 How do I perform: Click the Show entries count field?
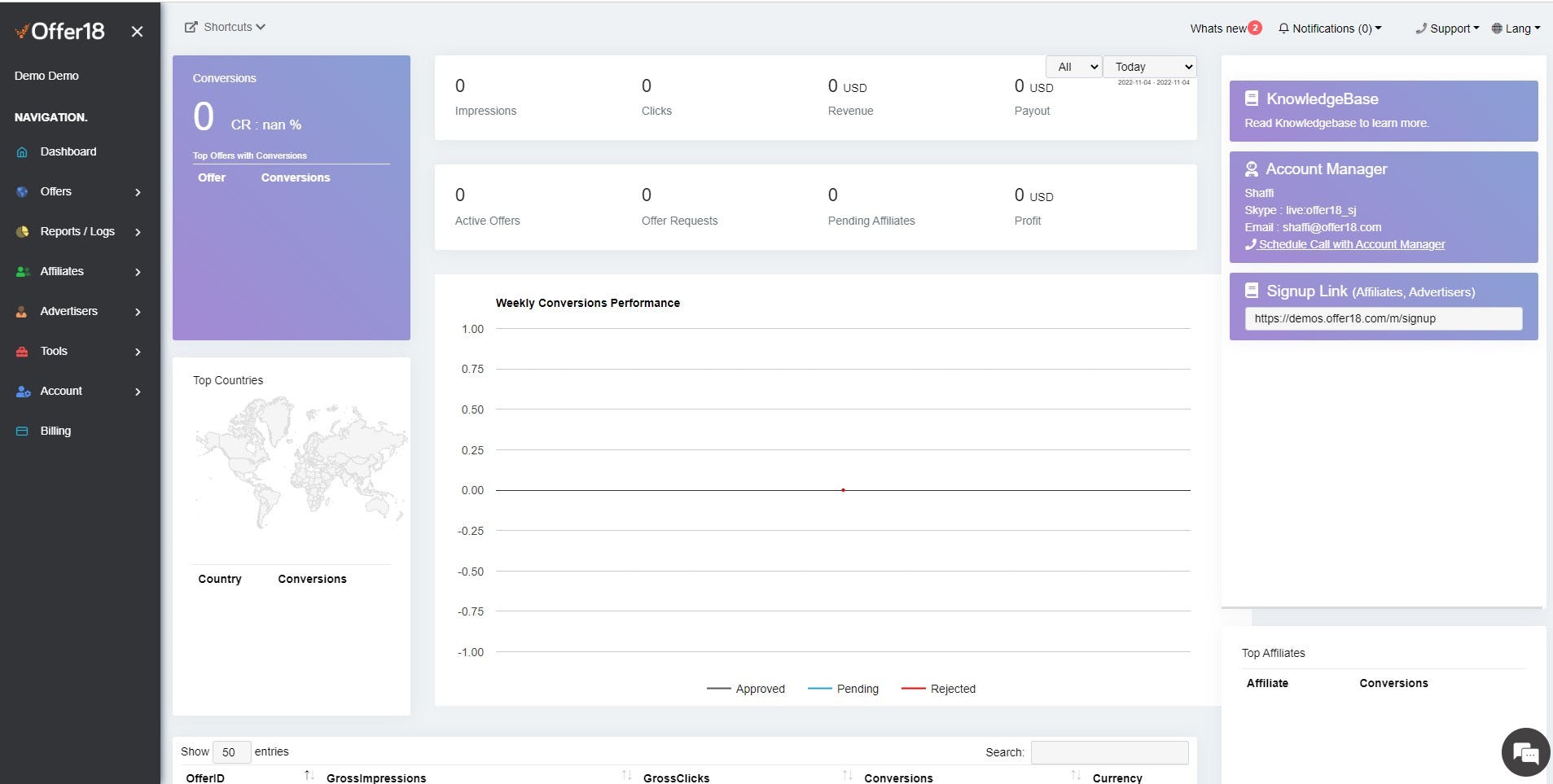[x=231, y=752]
